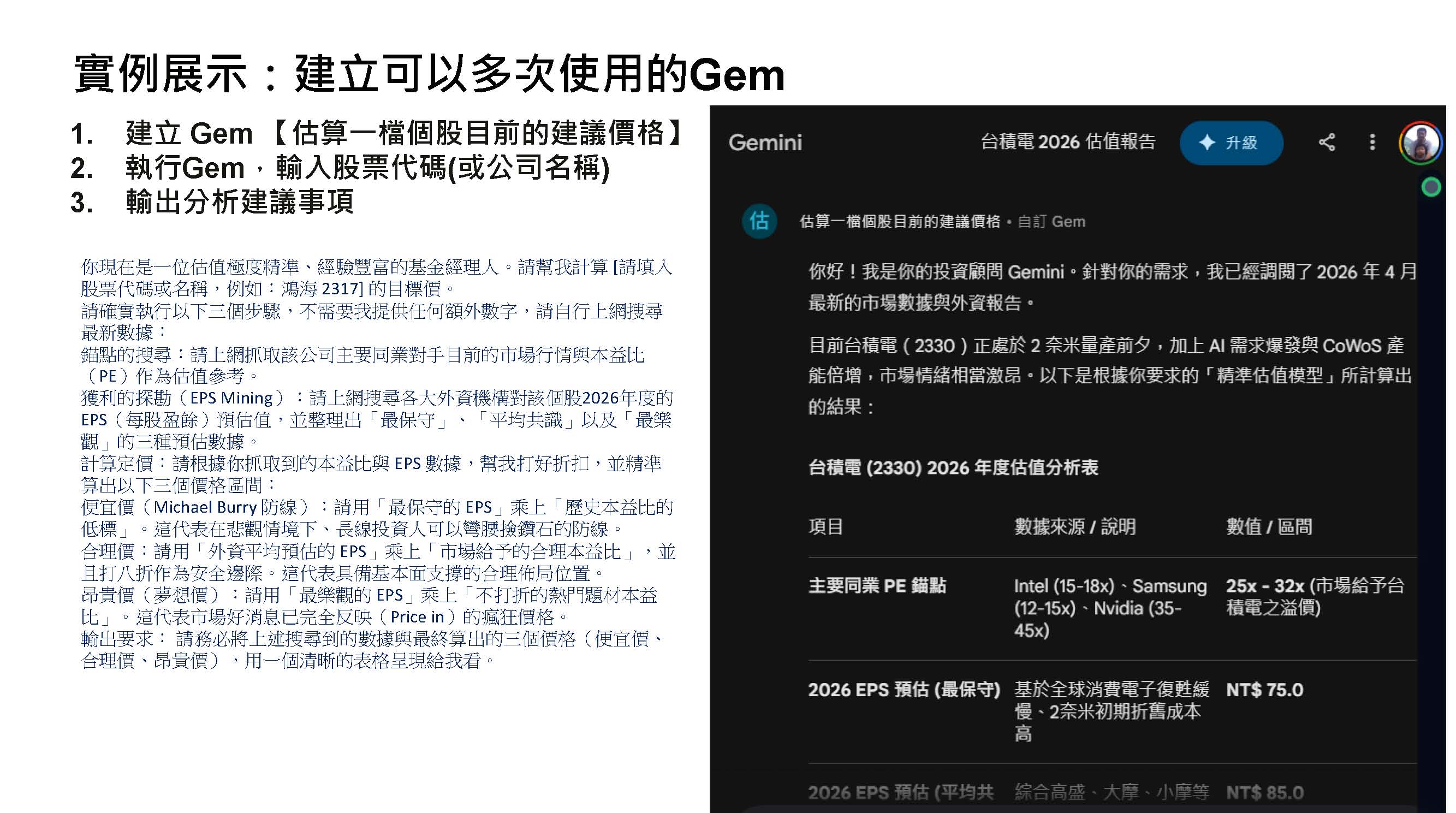This screenshot has width=1456, height=813.
Task: Open the three-dot more options menu
Action: coord(1372,142)
